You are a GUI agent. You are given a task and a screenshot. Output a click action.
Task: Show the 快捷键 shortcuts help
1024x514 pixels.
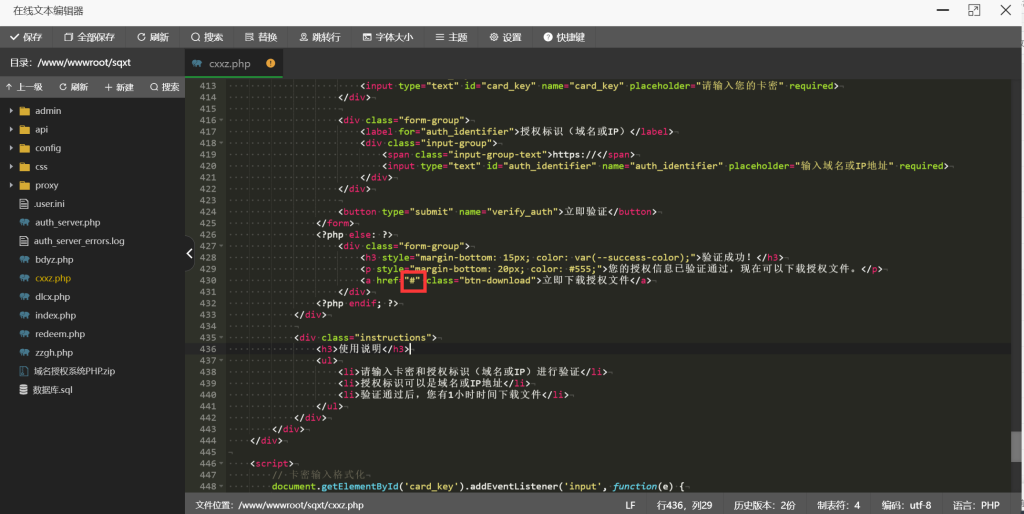pyautogui.click(x=564, y=37)
